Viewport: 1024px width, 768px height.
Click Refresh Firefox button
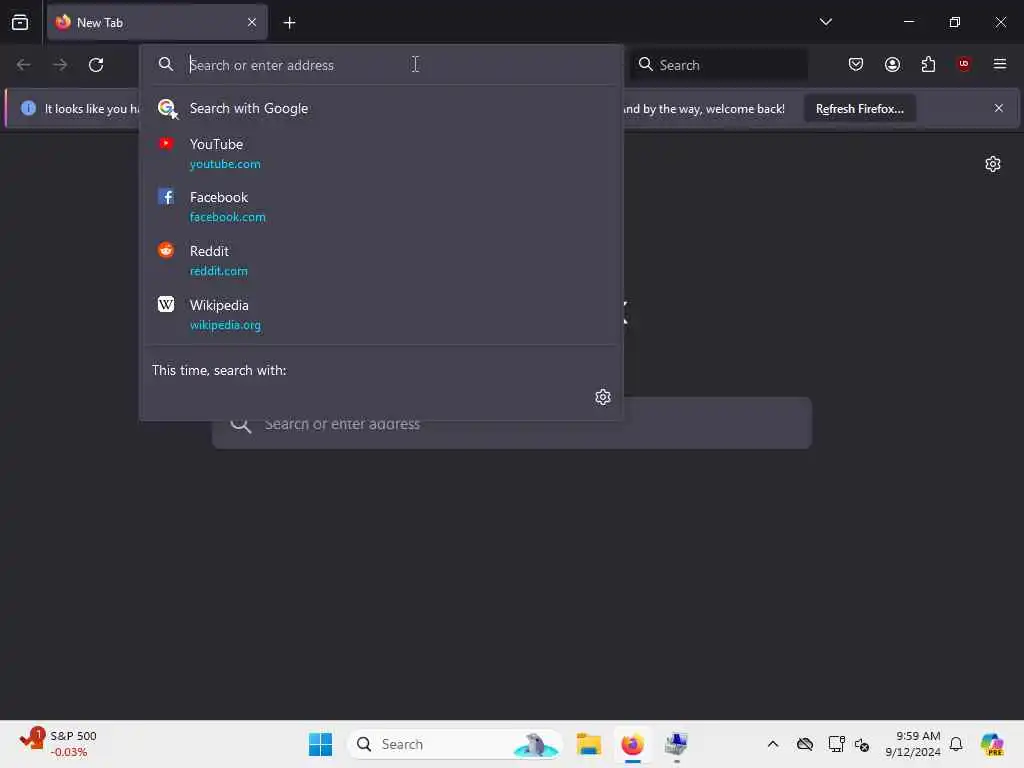[859, 109]
